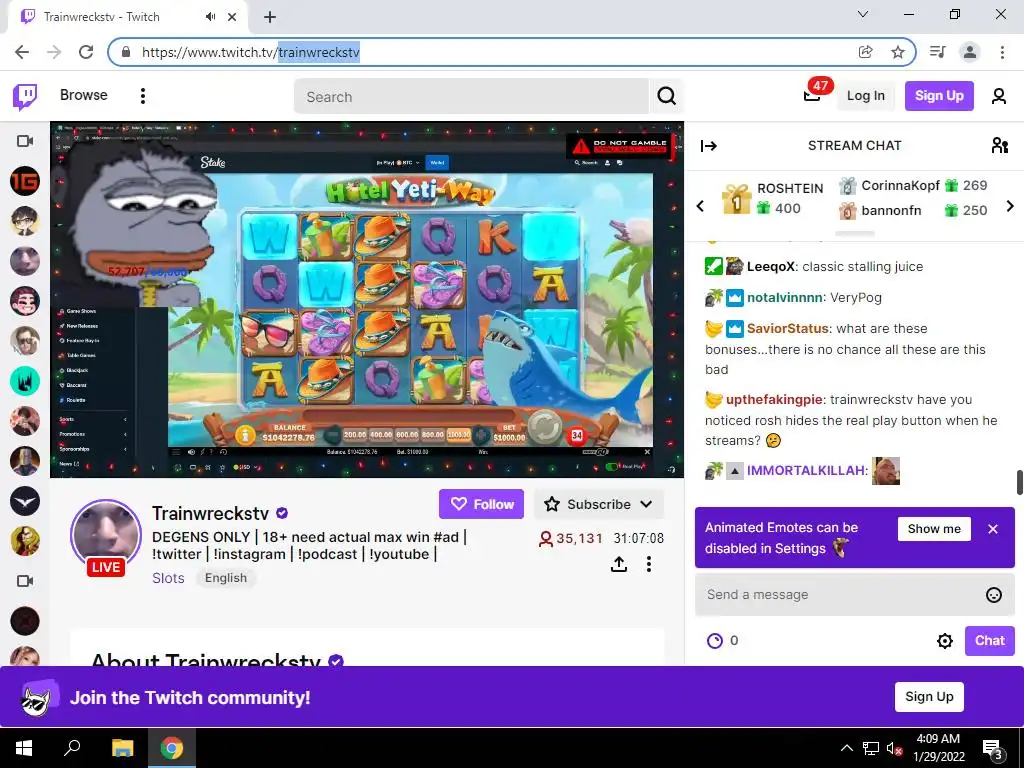Open the vertical three-dot menu beside share
The height and width of the screenshot is (768, 1024).
coord(648,564)
